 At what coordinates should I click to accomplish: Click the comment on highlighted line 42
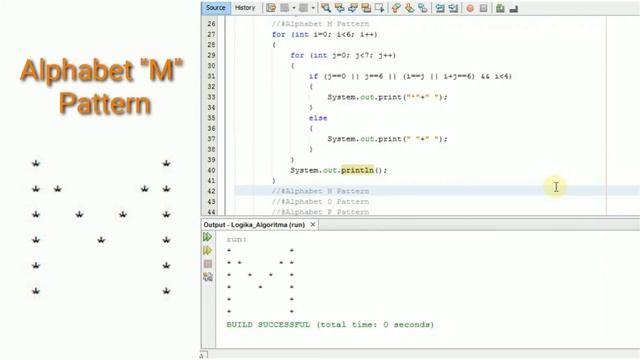tap(320, 191)
